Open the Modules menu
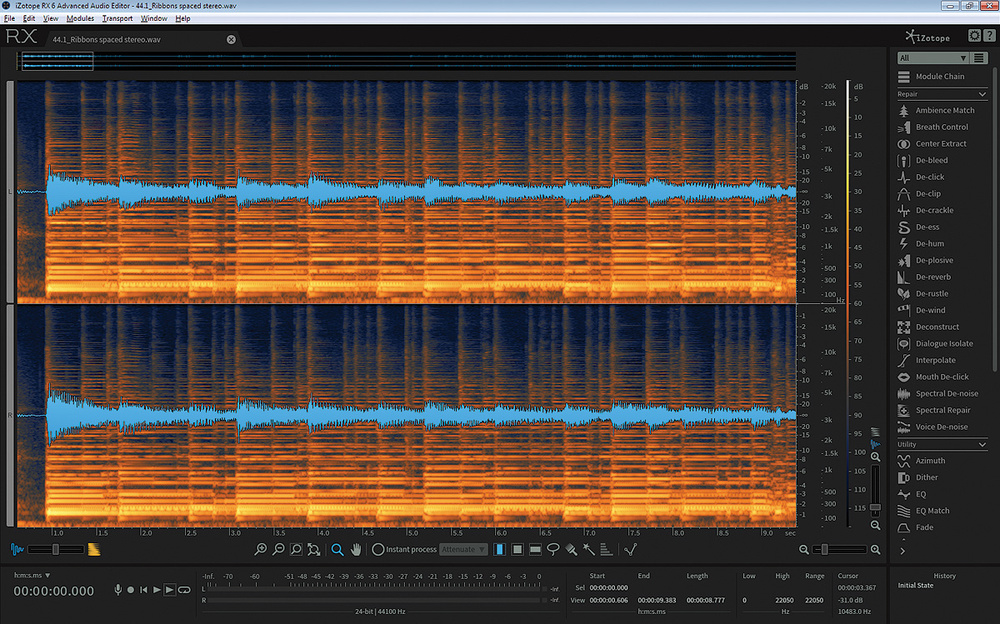Viewport: 1000px width, 624px height. point(80,19)
